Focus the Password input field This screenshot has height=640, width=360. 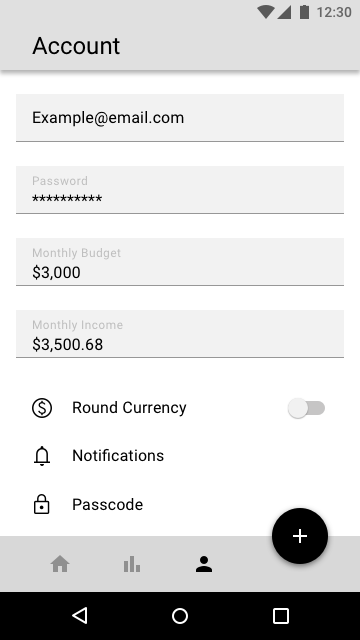coord(180,190)
